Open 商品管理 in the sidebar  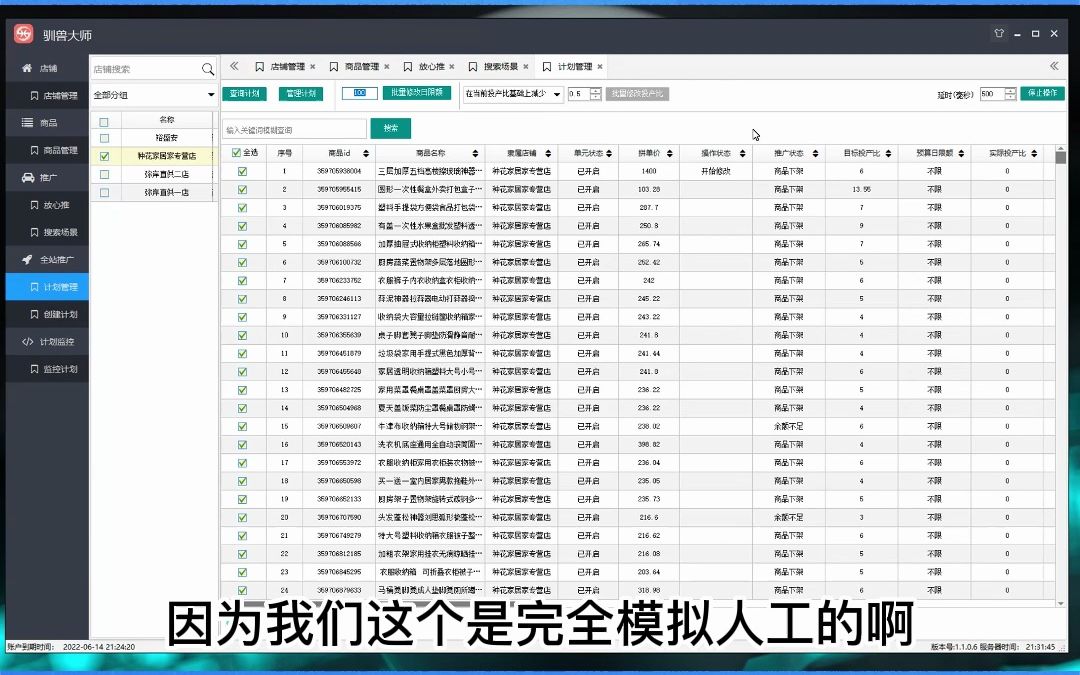click(47, 150)
